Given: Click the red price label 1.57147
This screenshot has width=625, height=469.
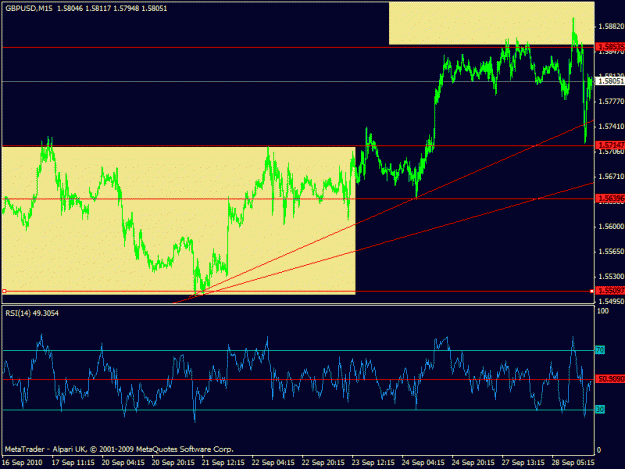Looking at the screenshot, I should (611, 145).
